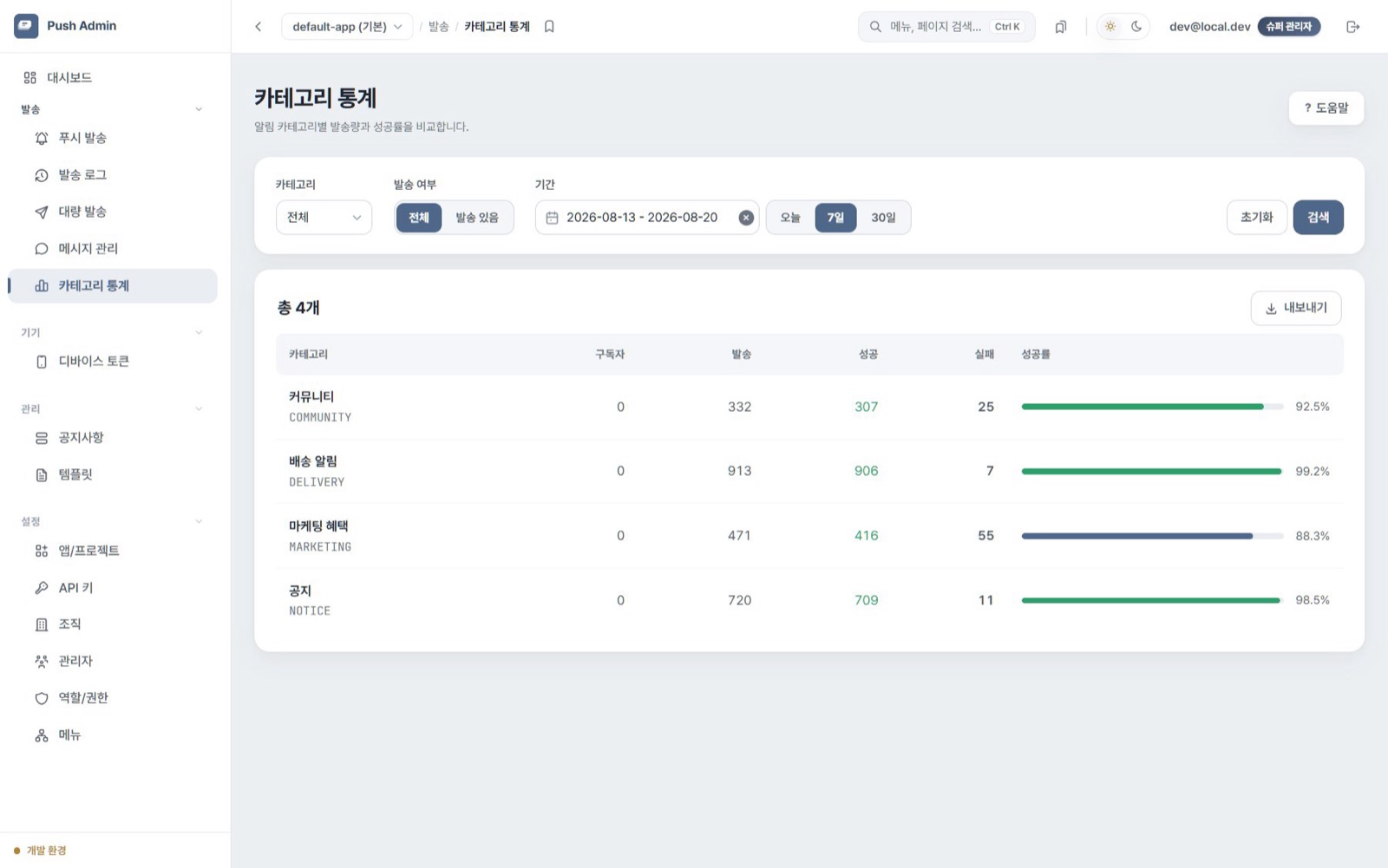The image size is (1388, 868).
Task: Open 조직 settings item
Action: 113,624
